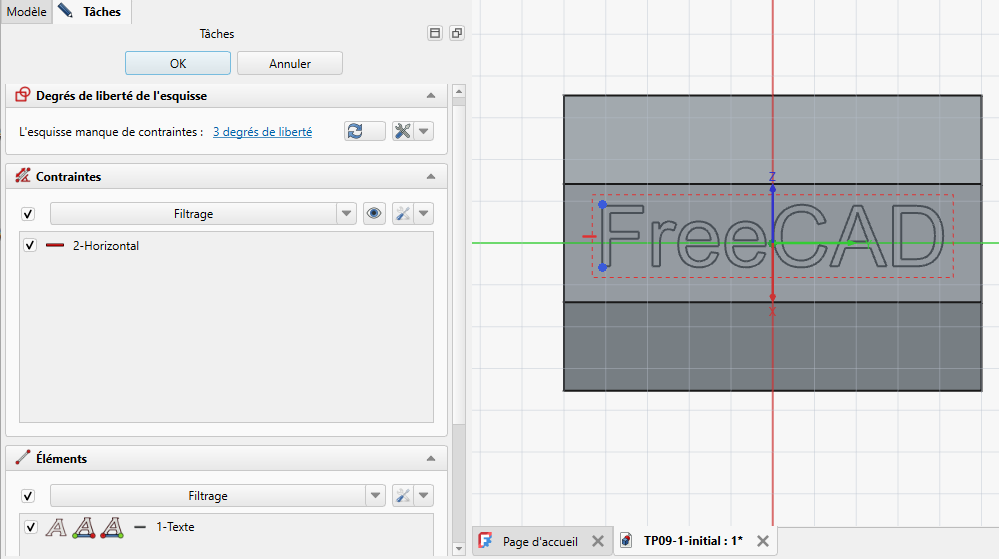The image size is (999, 559).
Task: Open the constraints Filtrage dropdown arrow
Action: [x=347, y=214]
